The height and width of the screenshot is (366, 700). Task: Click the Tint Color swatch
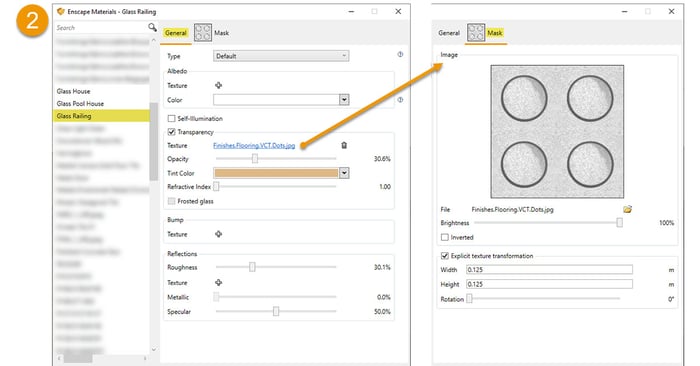pyautogui.click(x=276, y=173)
